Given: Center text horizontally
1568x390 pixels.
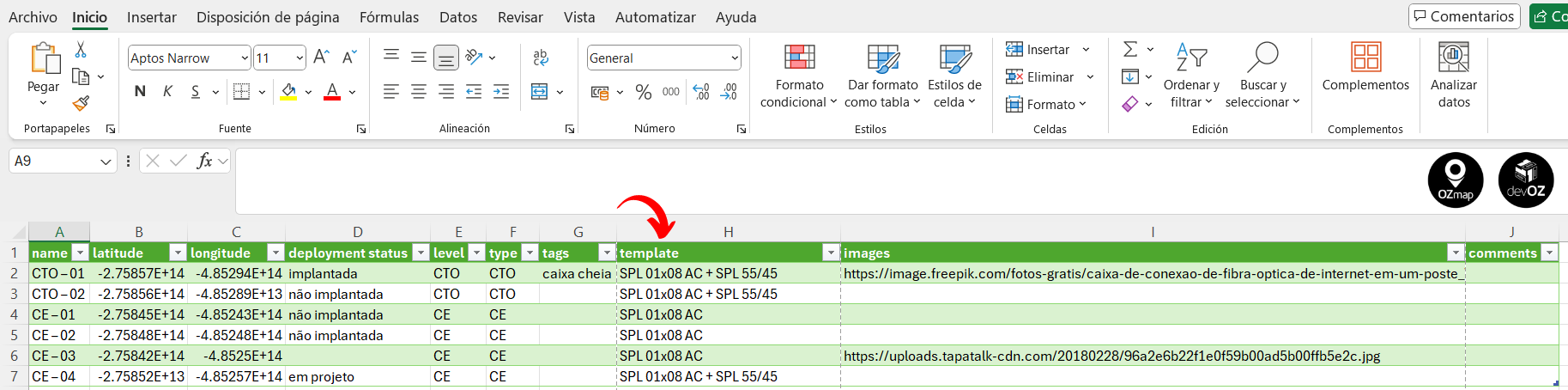Looking at the screenshot, I should (419, 91).
